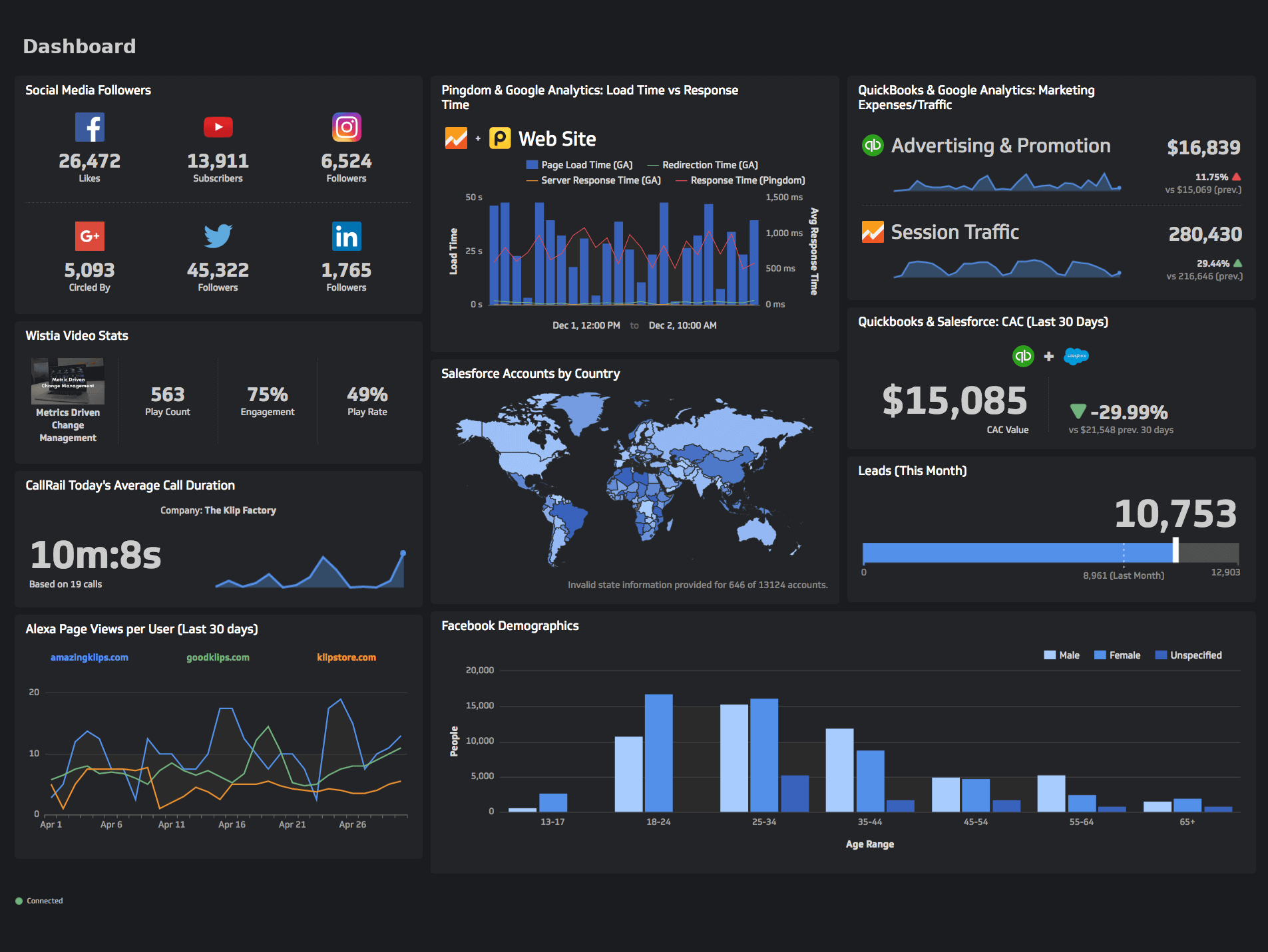Click the Twitter bird icon
This screenshot has height=952, width=1268.
click(218, 236)
